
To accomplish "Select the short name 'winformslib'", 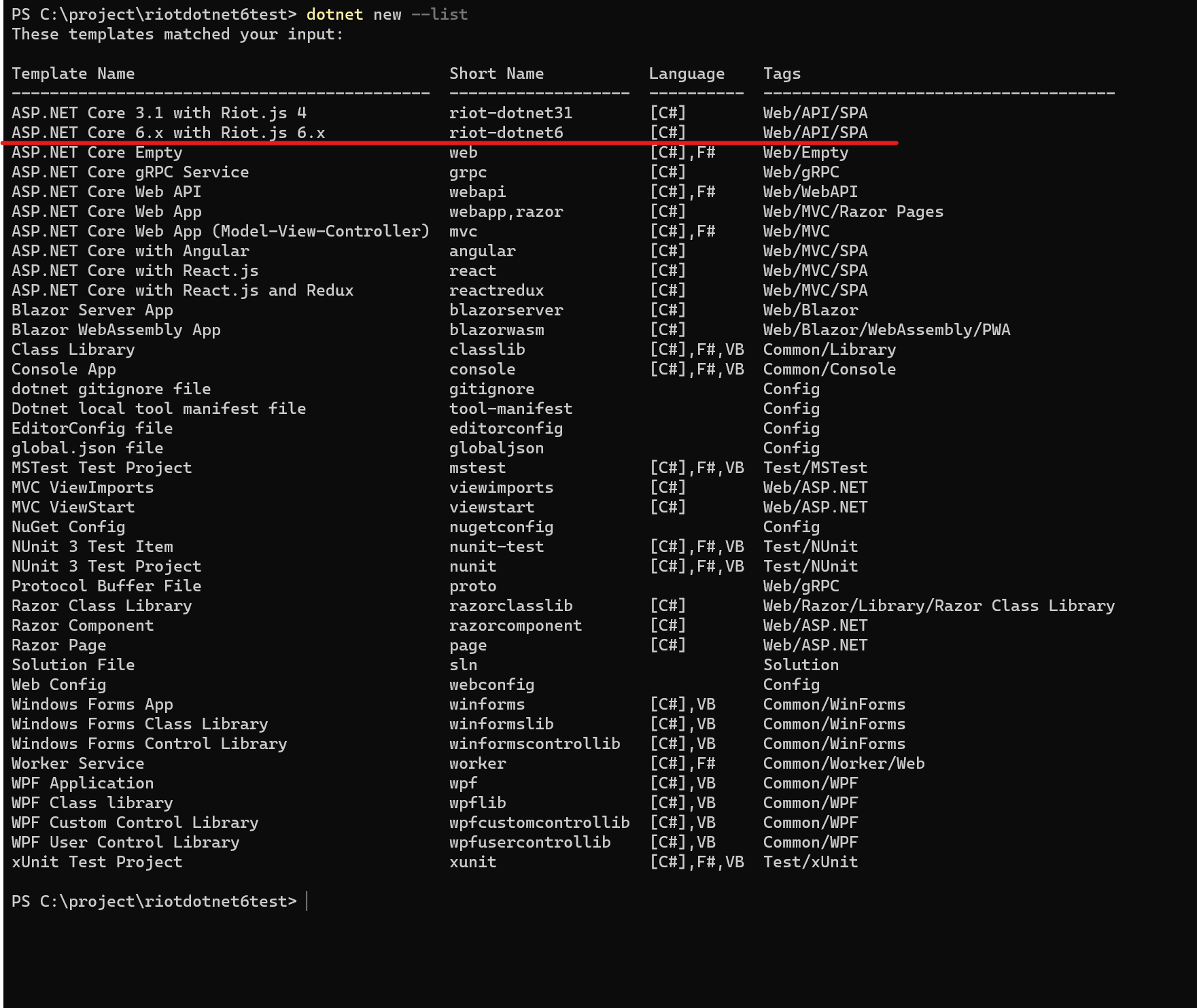I will (x=501, y=724).
